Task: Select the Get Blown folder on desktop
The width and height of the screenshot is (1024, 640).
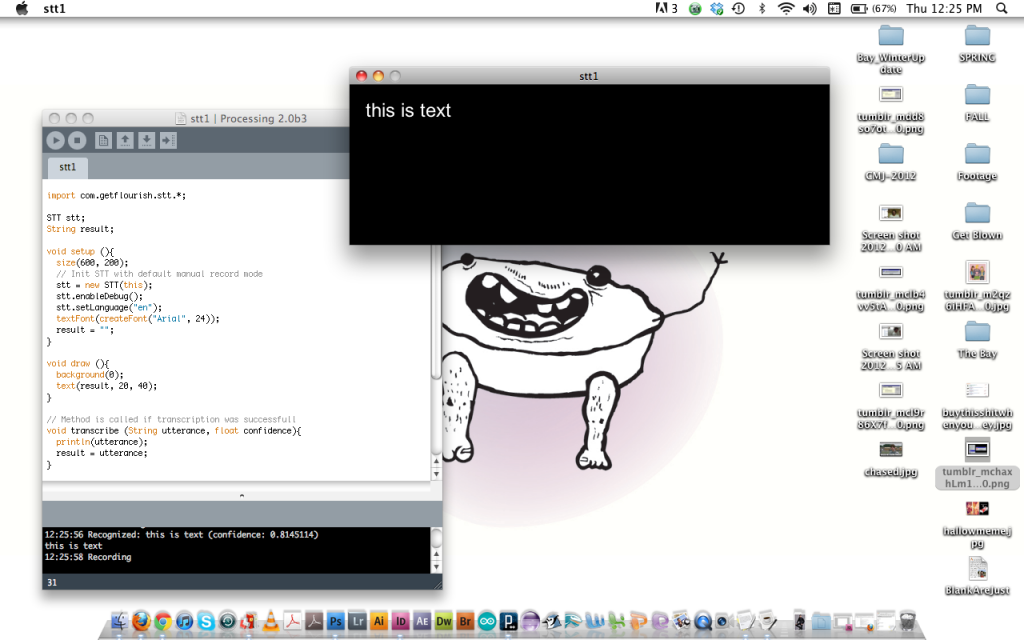Action: coord(977,221)
